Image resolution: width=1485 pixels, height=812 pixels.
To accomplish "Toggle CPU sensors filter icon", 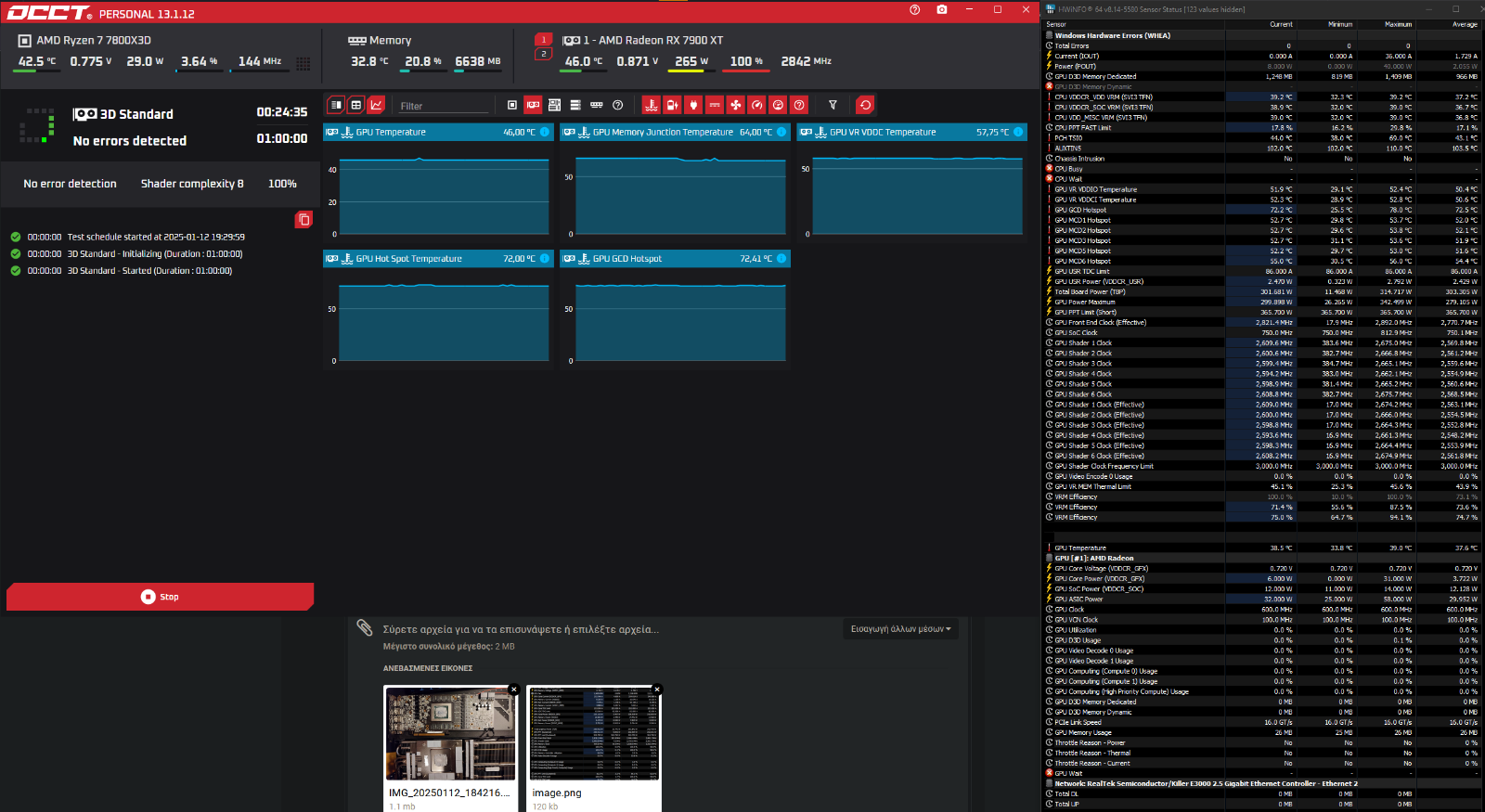I will point(511,105).
